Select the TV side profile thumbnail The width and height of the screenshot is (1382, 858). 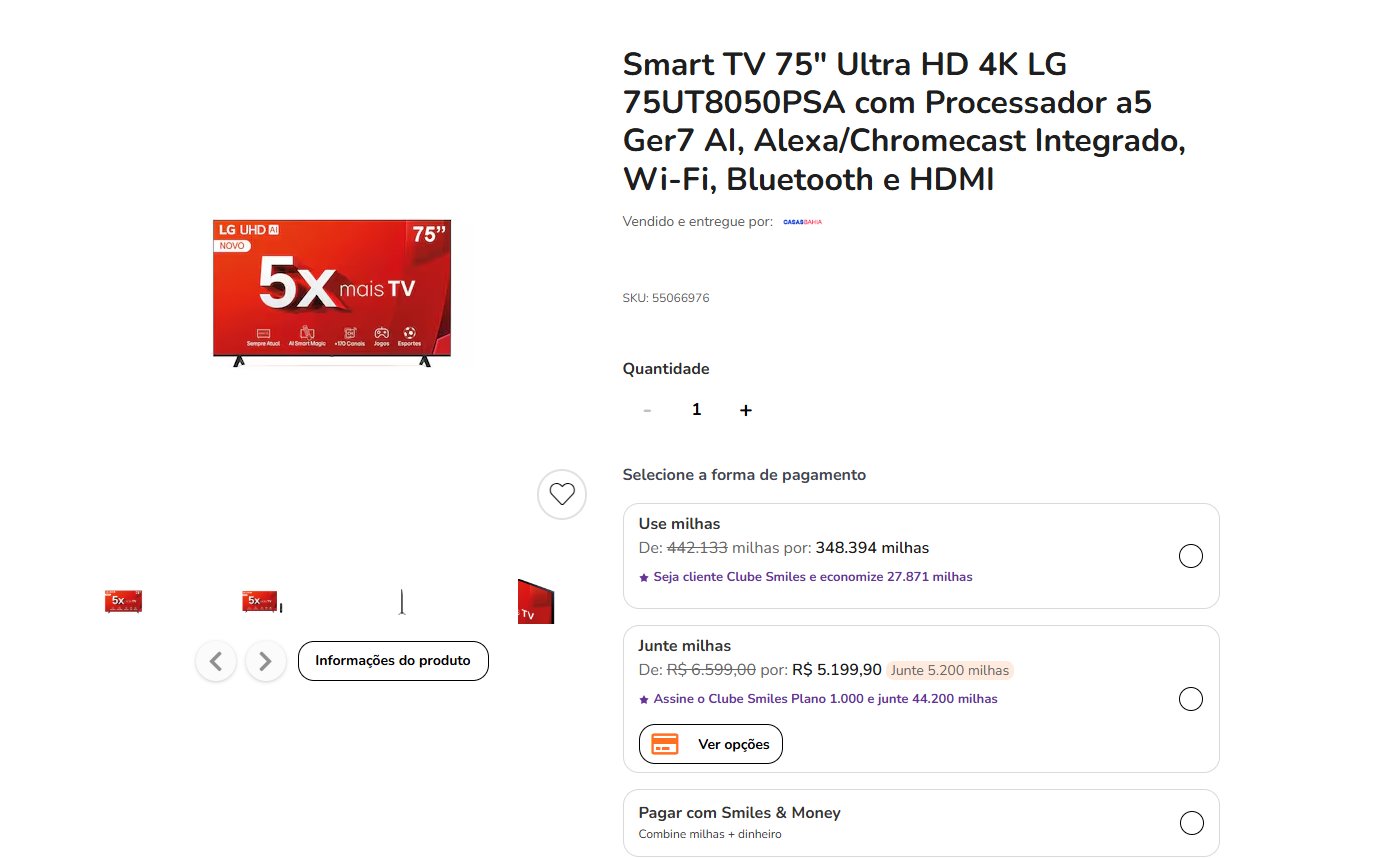point(401,601)
